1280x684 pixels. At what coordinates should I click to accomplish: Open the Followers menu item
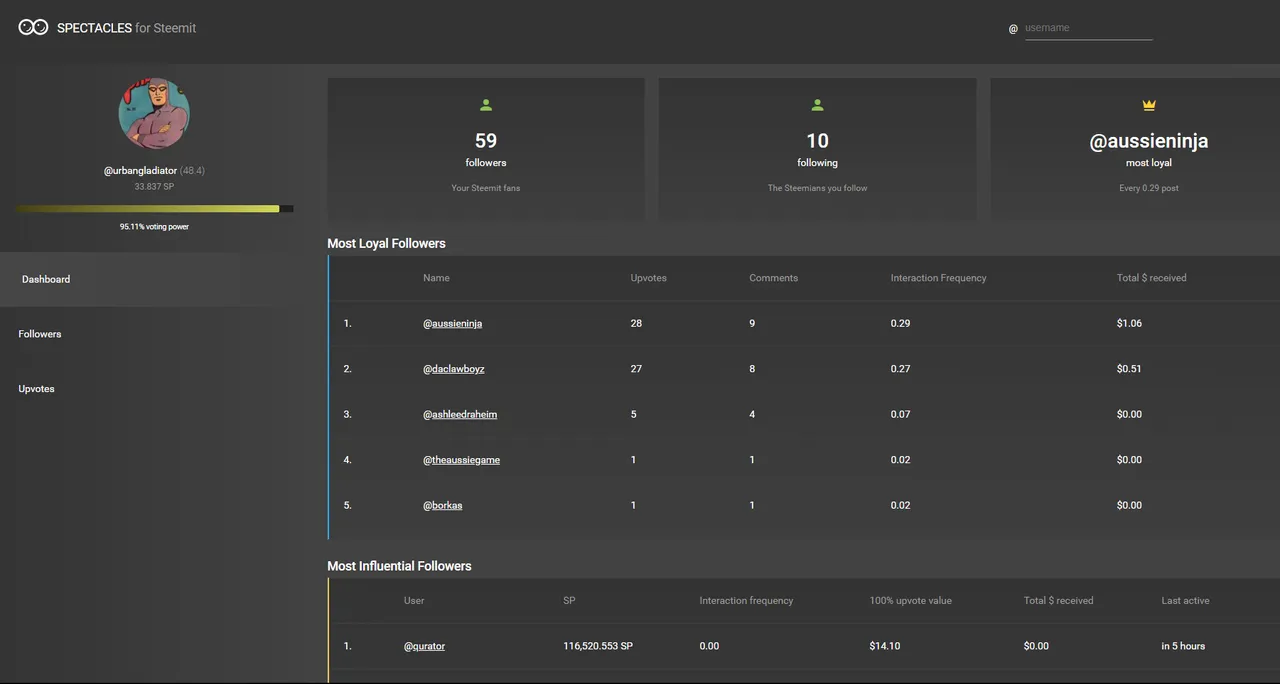click(x=40, y=334)
